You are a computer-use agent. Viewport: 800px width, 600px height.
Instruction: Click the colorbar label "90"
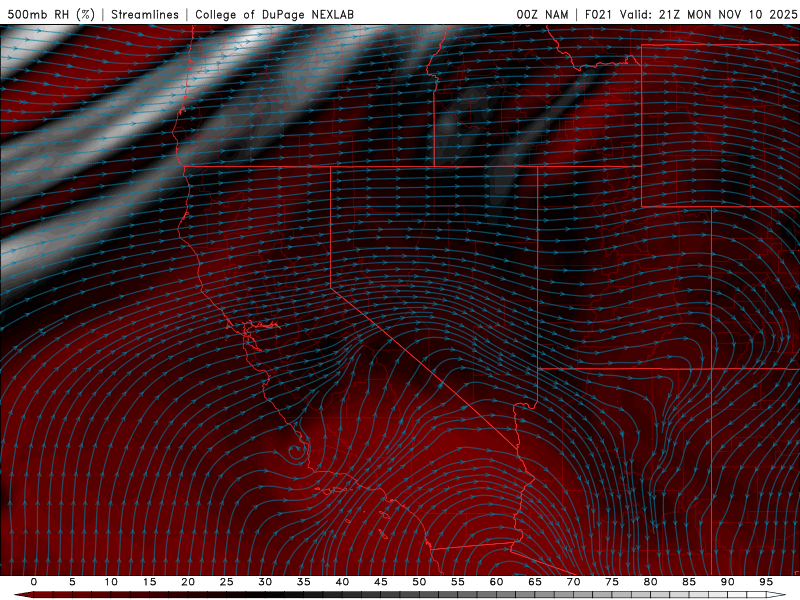[x=727, y=582]
